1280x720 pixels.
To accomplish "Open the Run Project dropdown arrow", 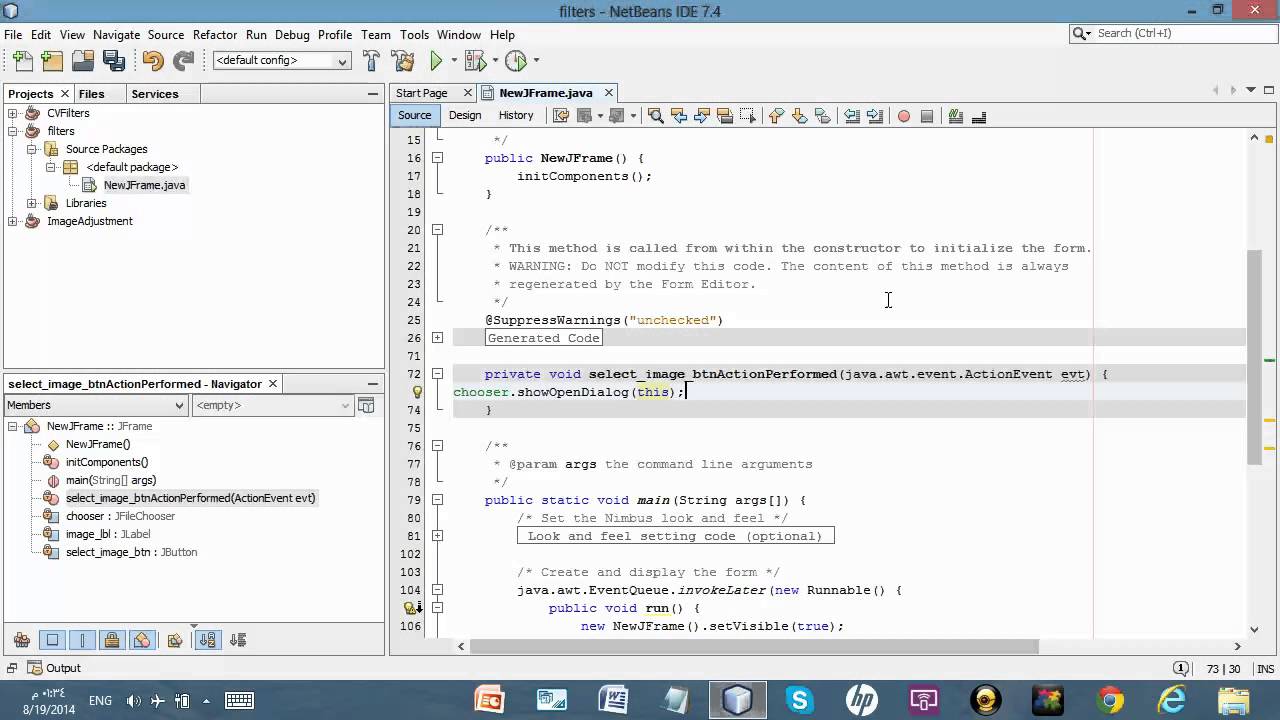I will tap(454, 61).
